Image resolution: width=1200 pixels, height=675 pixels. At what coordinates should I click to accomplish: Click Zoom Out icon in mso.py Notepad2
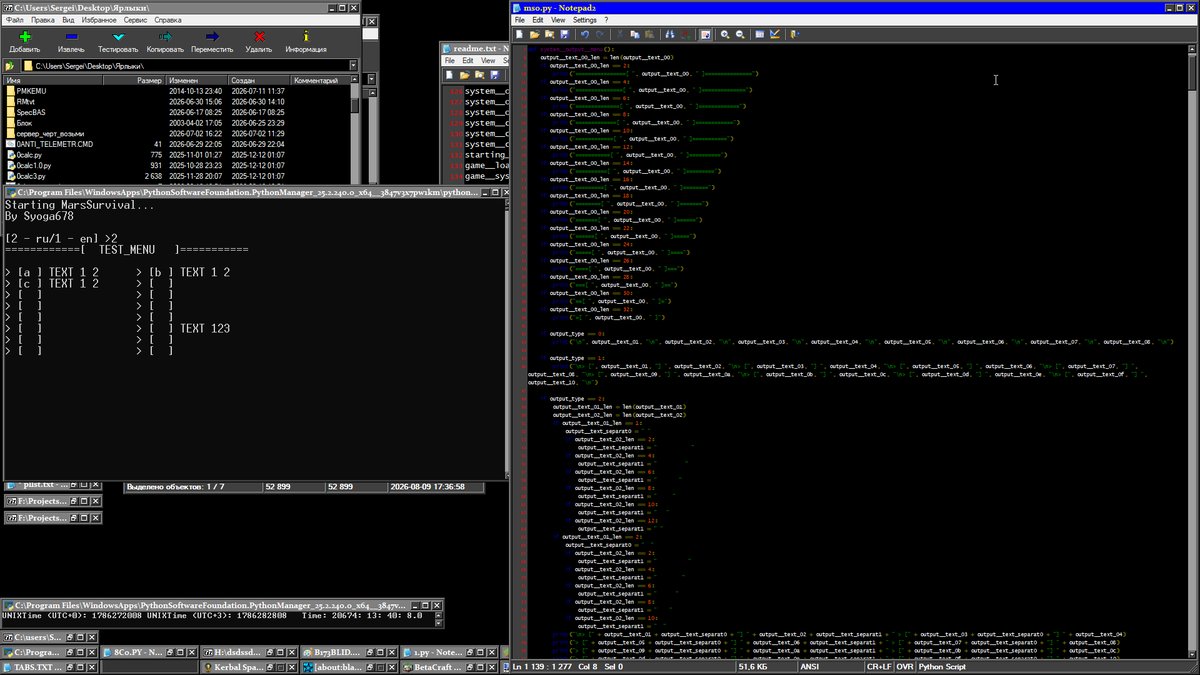[x=740, y=34]
